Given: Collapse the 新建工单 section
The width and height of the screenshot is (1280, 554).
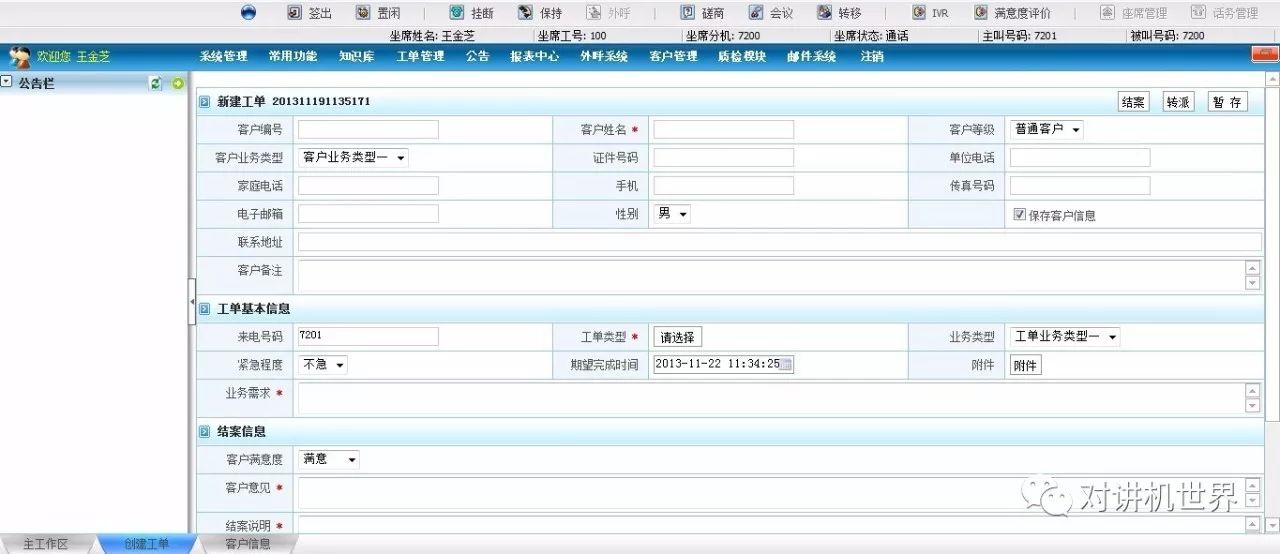Looking at the screenshot, I should pos(205,102).
